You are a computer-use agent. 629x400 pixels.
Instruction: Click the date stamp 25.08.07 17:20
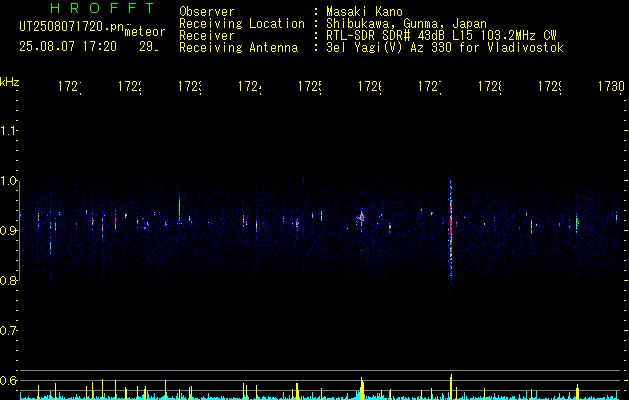68,47
